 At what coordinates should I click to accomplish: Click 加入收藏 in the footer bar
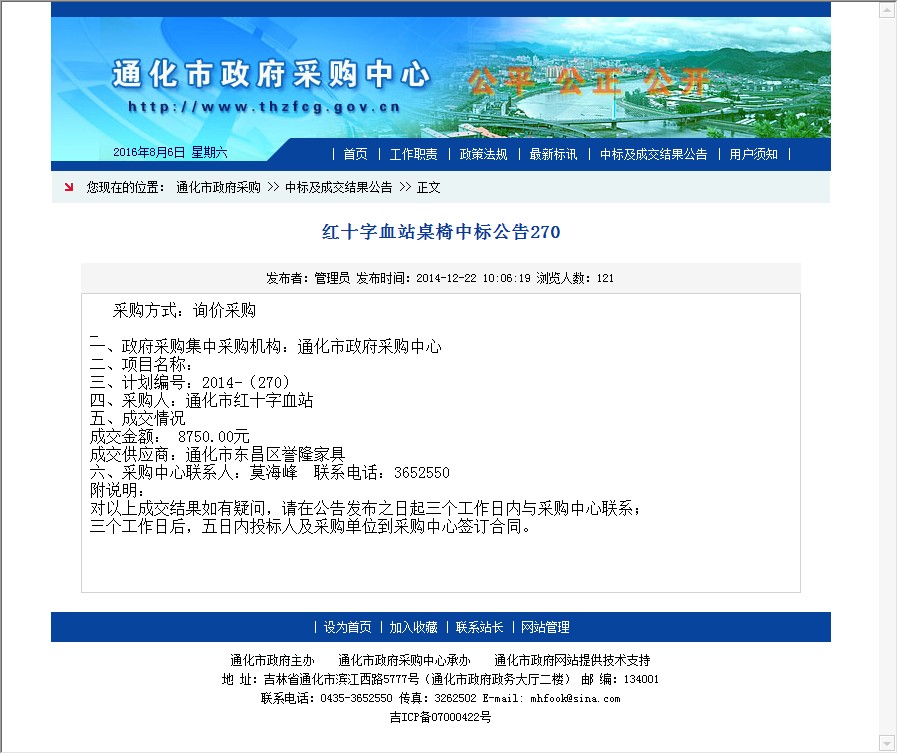[x=413, y=627]
